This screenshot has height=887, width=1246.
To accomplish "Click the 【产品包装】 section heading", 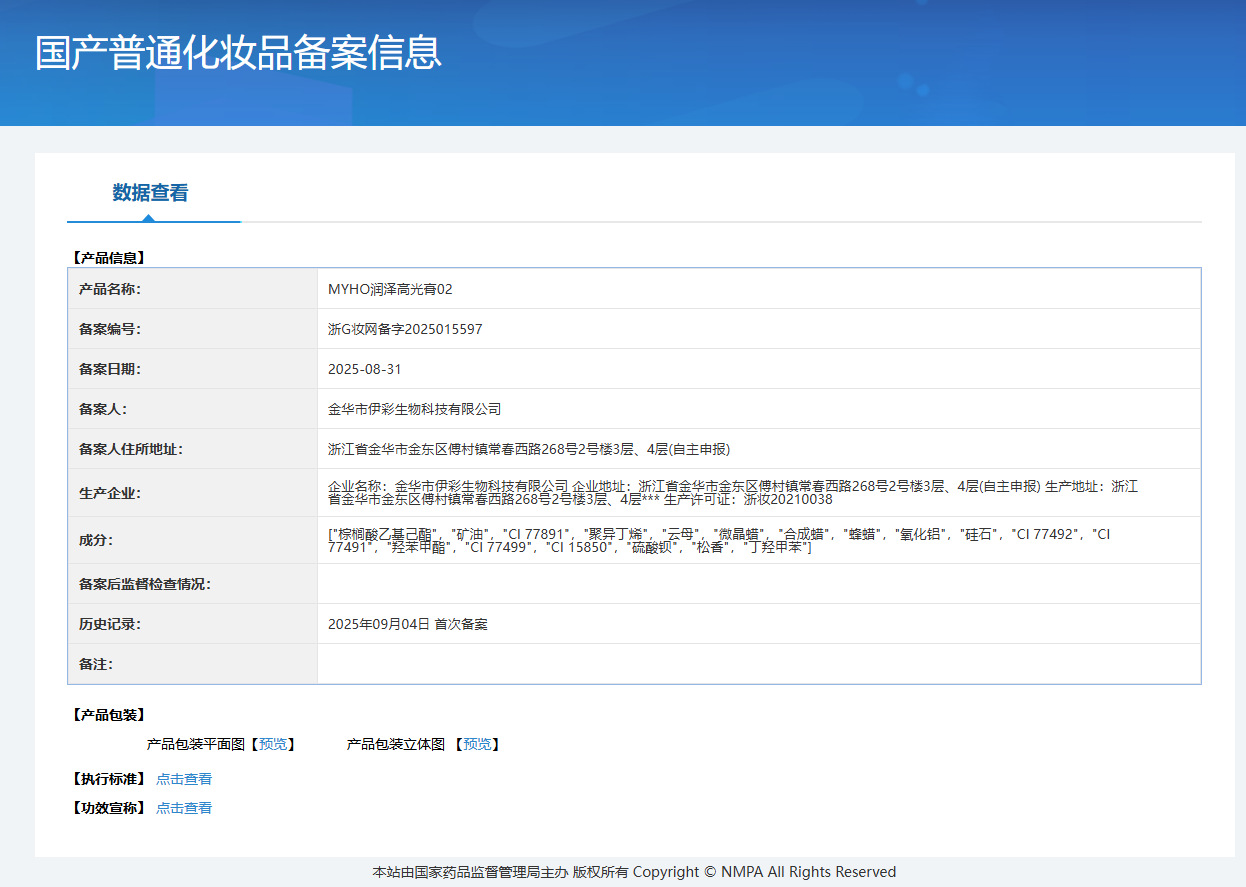I will (x=108, y=715).
